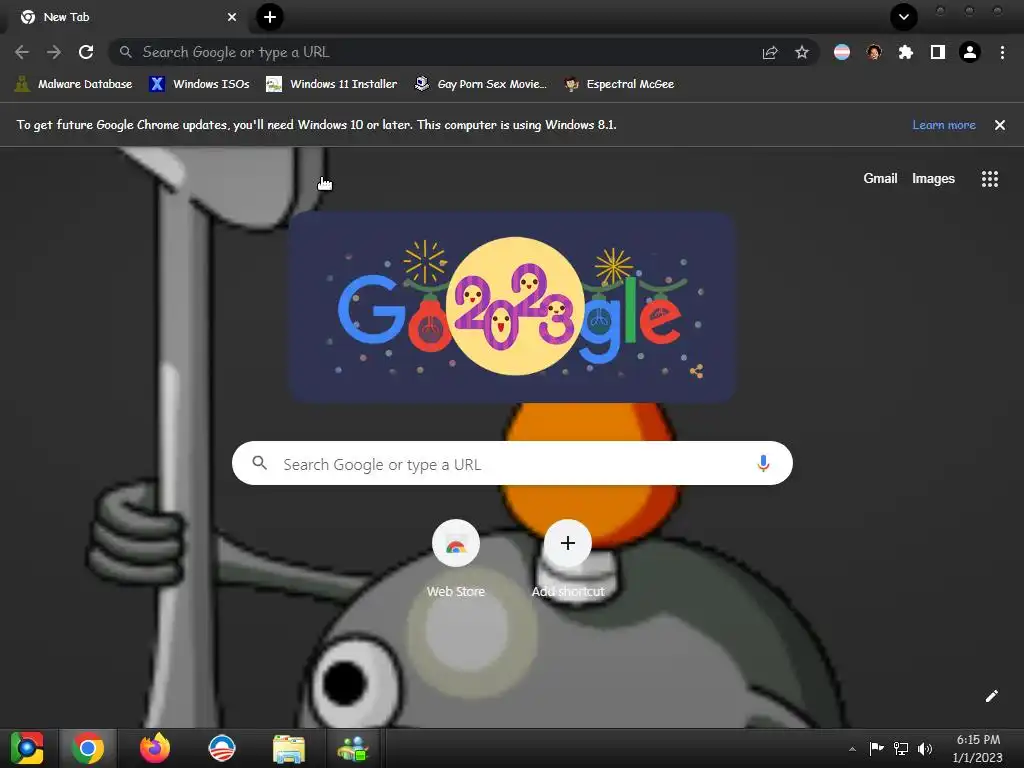
Task: Click the Add shortcut button
Action: tap(568, 559)
